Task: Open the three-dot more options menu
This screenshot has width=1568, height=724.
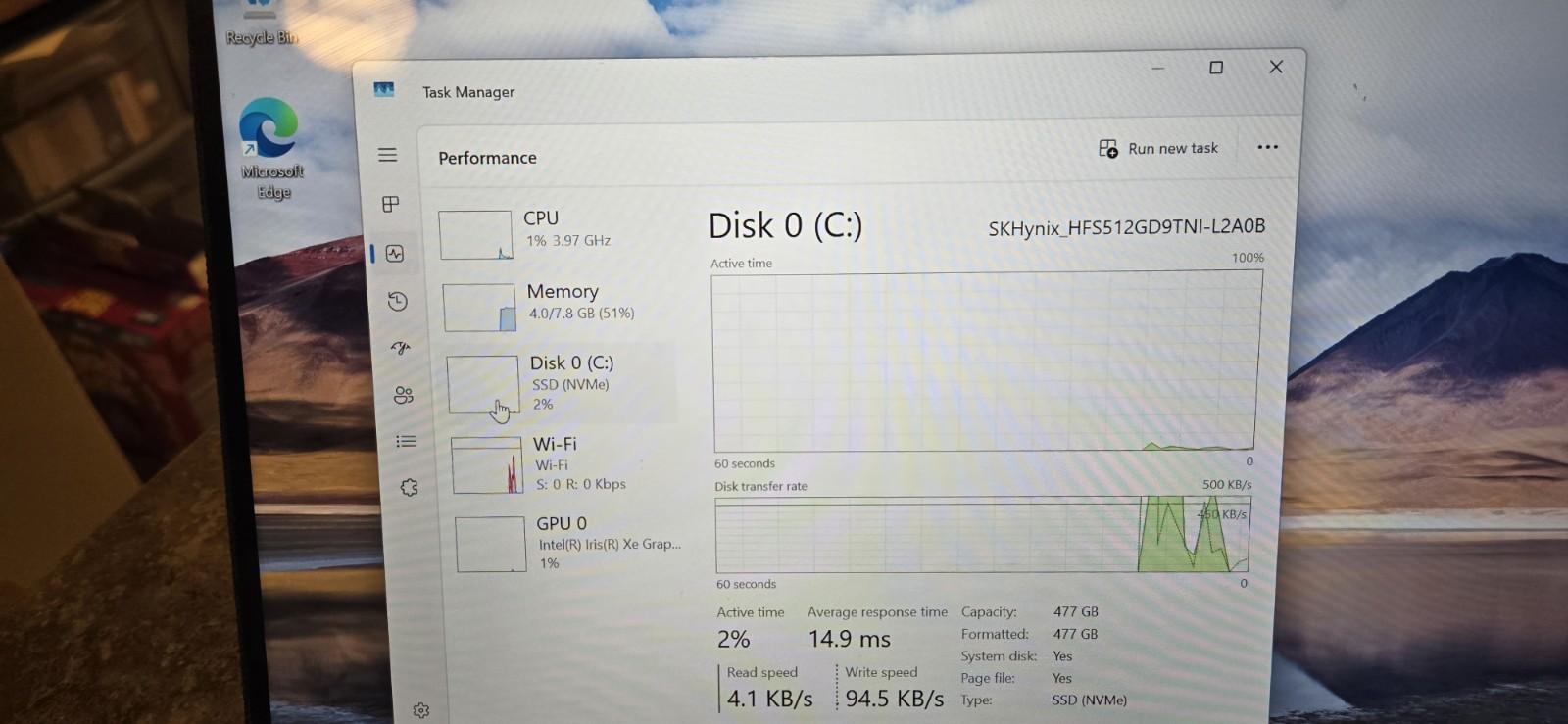Action: coord(1267,147)
